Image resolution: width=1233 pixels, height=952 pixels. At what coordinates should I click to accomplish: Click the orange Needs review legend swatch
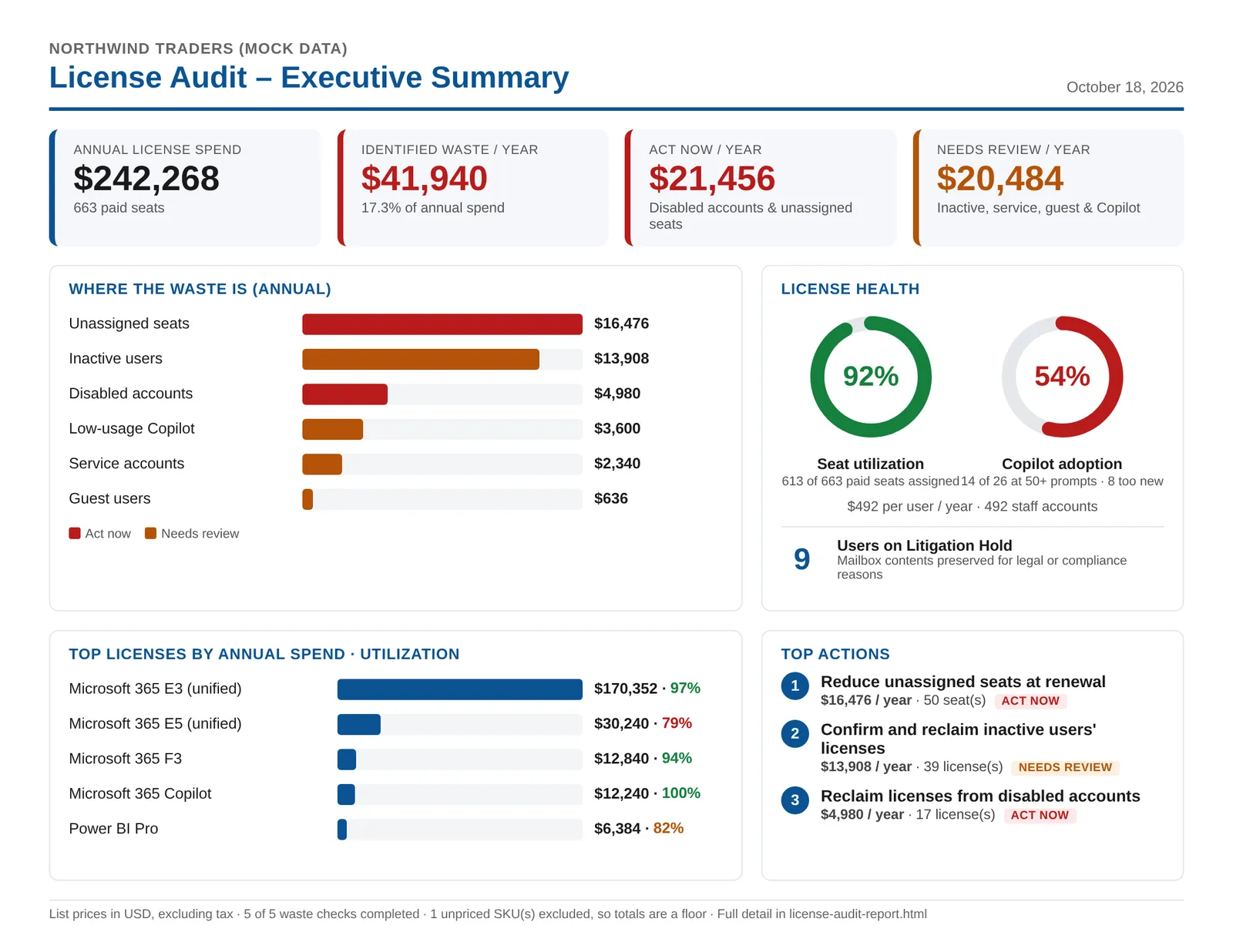coord(150,533)
